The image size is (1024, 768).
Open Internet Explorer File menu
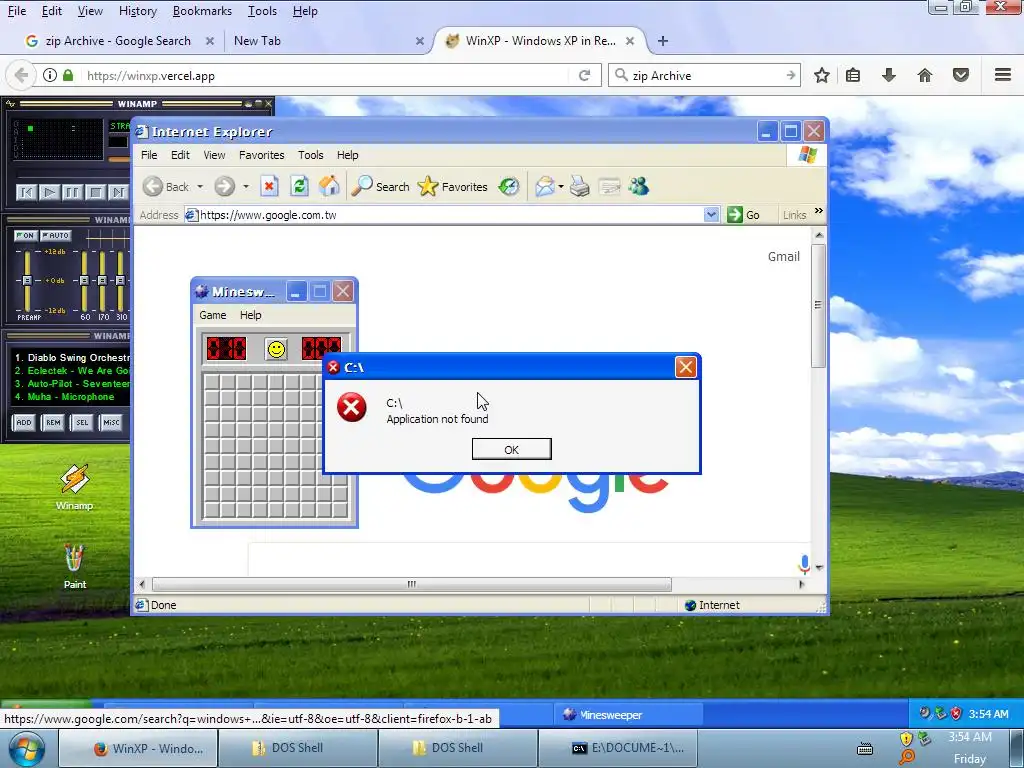point(149,155)
